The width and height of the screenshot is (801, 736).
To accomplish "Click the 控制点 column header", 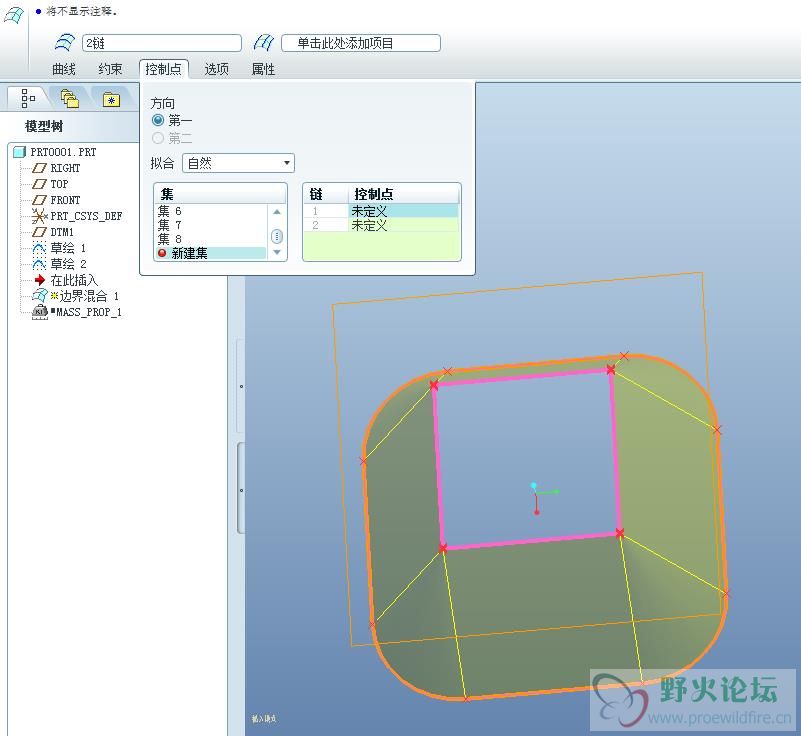I will point(405,194).
